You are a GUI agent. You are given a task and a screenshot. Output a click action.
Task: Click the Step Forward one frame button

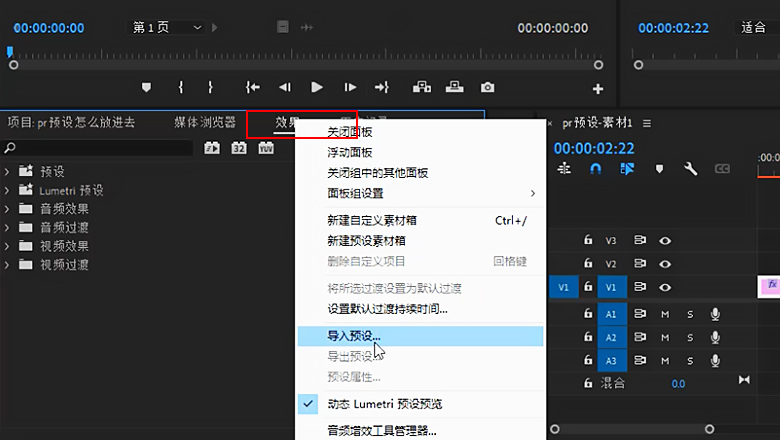pos(350,88)
